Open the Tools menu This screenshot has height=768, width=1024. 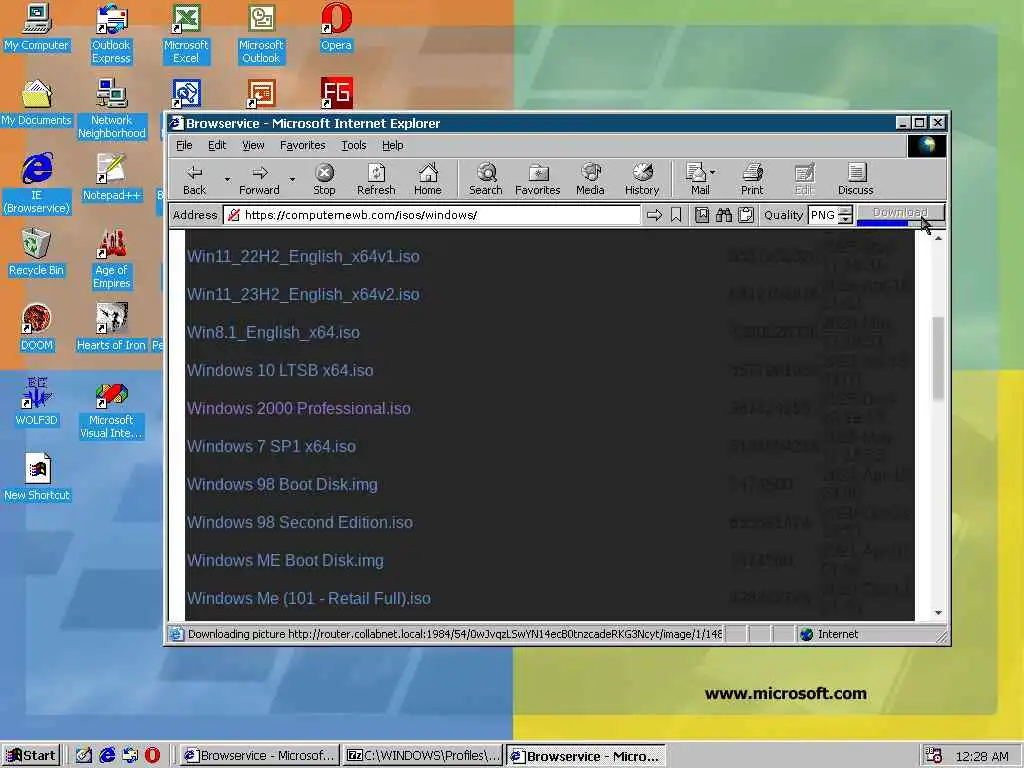[x=353, y=145]
